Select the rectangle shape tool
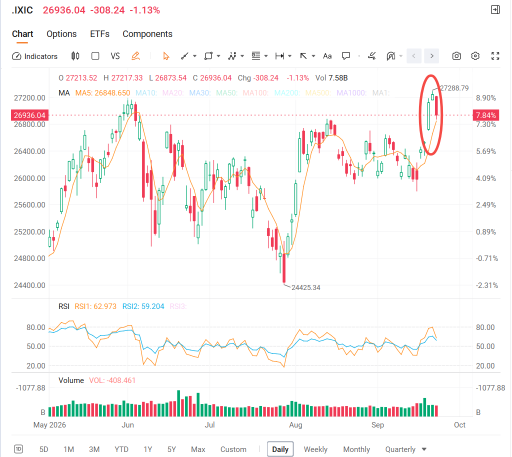Screen dimensions: 512x457 [x=208, y=56]
